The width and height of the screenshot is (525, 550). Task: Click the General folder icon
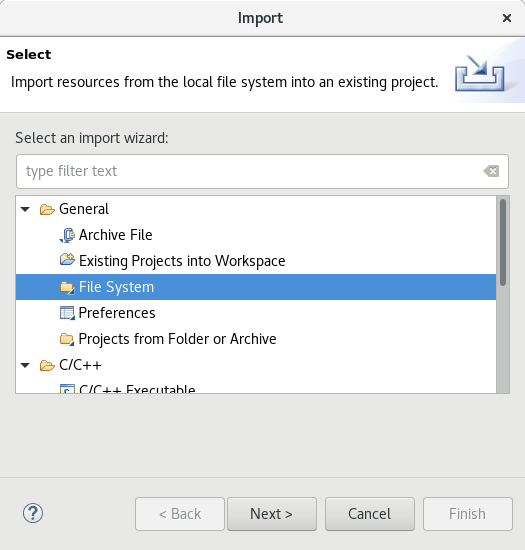tap(47, 209)
